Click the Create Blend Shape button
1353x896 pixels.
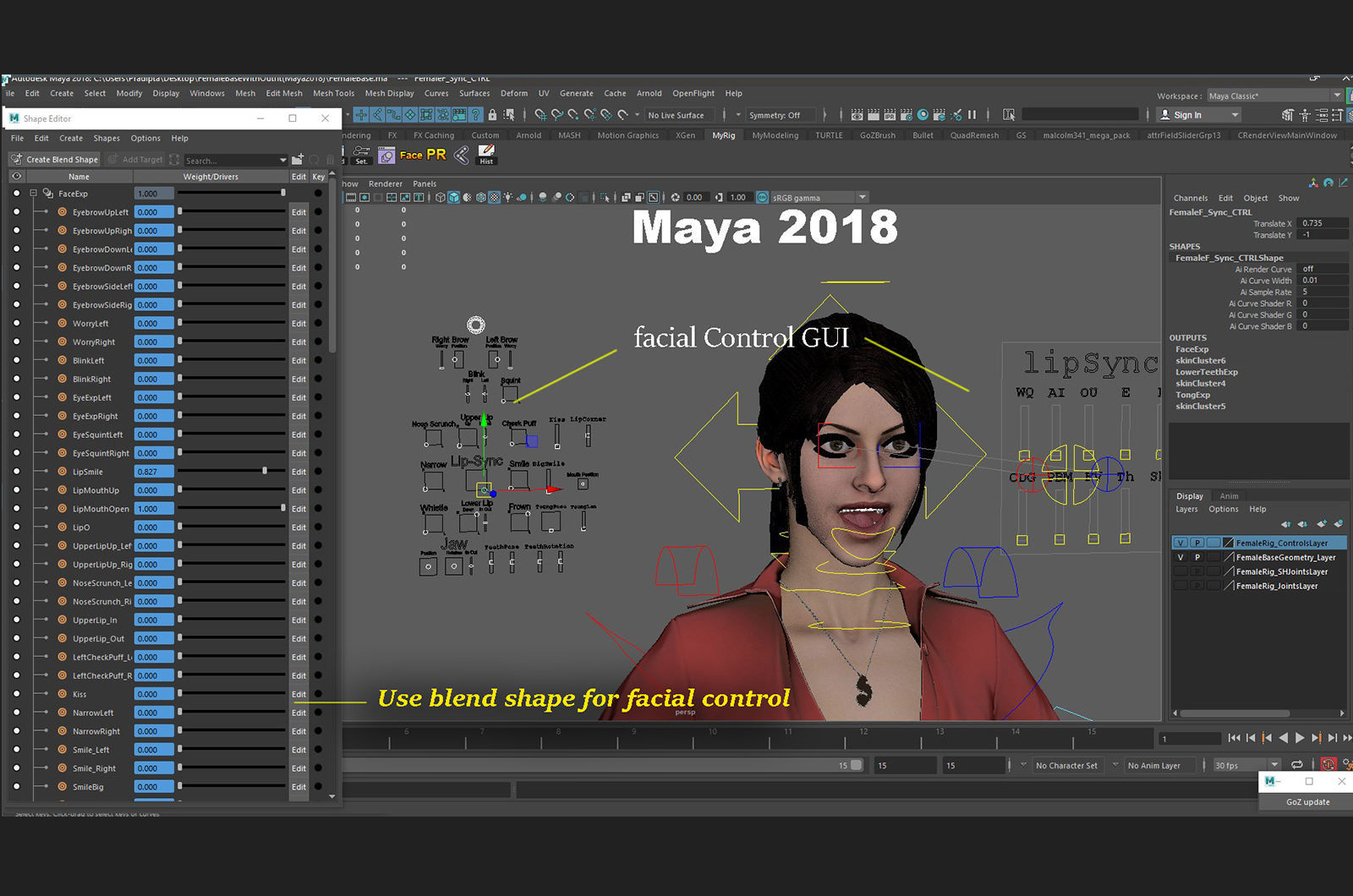click(x=54, y=159)
